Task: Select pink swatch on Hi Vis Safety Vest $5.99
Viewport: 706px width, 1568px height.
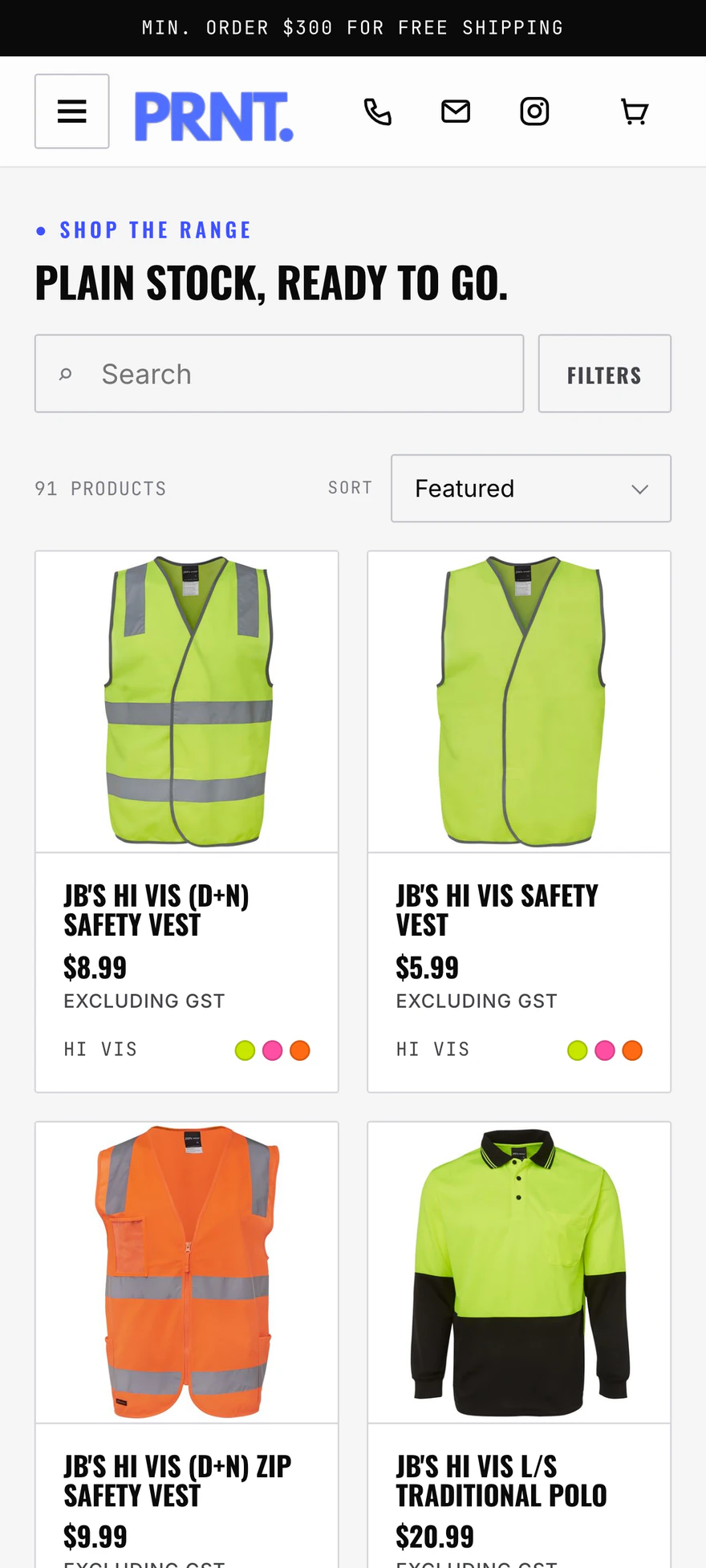Action: point(605,1050)
